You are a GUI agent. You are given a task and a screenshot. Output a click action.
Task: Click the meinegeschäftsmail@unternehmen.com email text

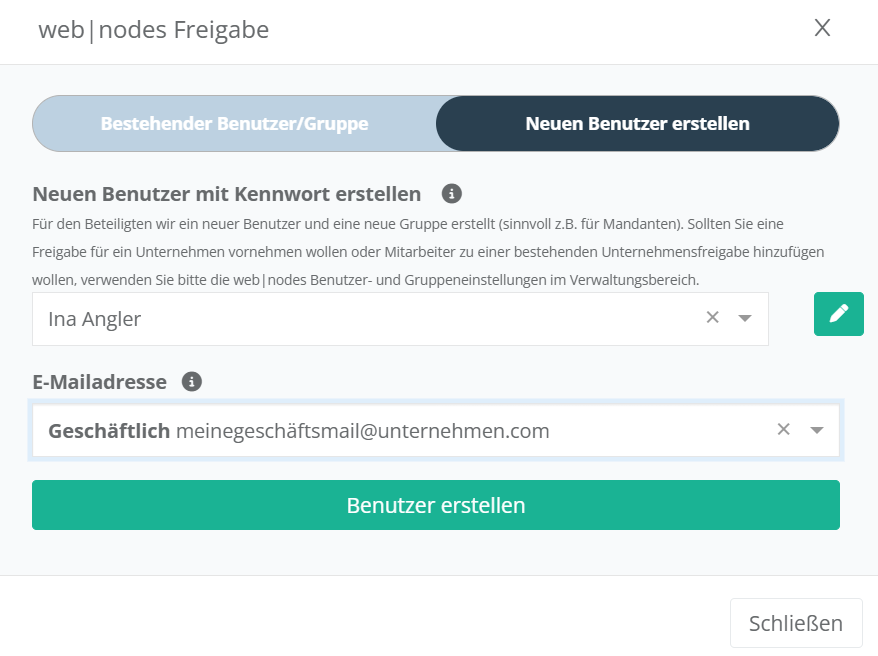coord(363,431)
